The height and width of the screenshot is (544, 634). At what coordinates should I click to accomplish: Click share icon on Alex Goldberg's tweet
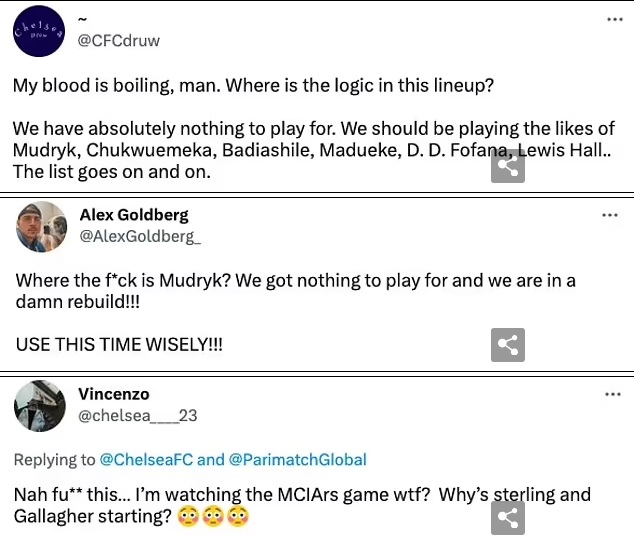click(508, 345)
